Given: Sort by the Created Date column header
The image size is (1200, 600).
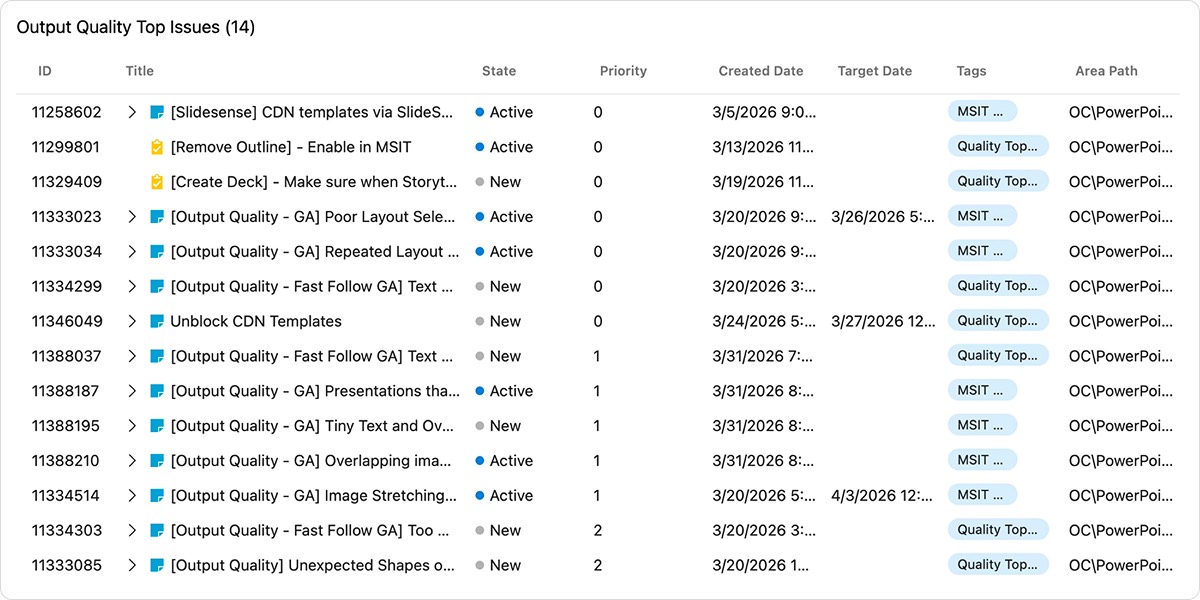Looking at the screenshot, I should (x=761, y=71).
